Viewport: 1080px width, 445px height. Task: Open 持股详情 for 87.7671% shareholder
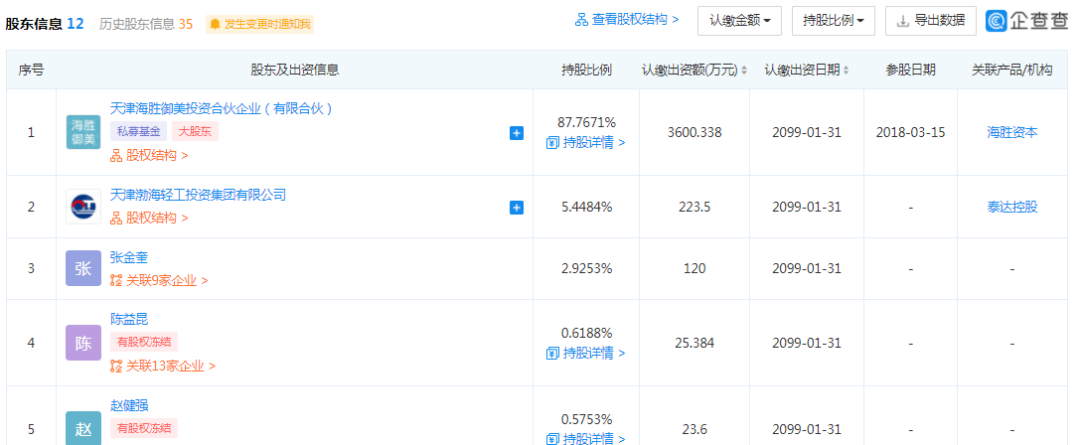click(586, 142)
